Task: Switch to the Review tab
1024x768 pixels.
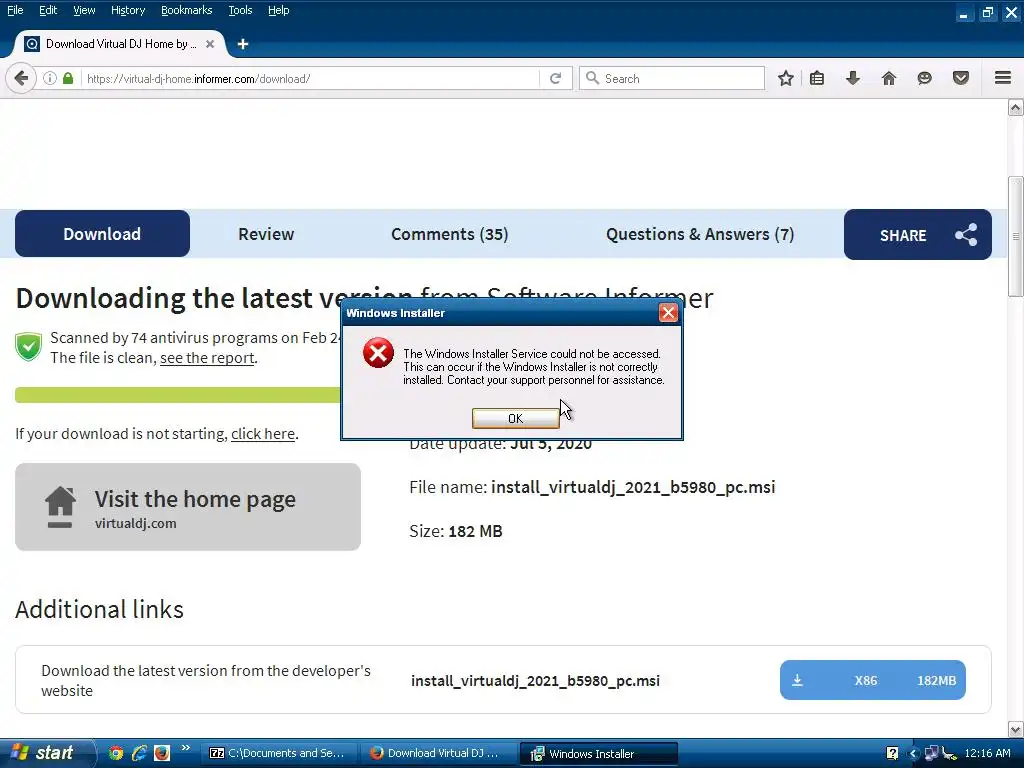Action: (x=266, y=234)
